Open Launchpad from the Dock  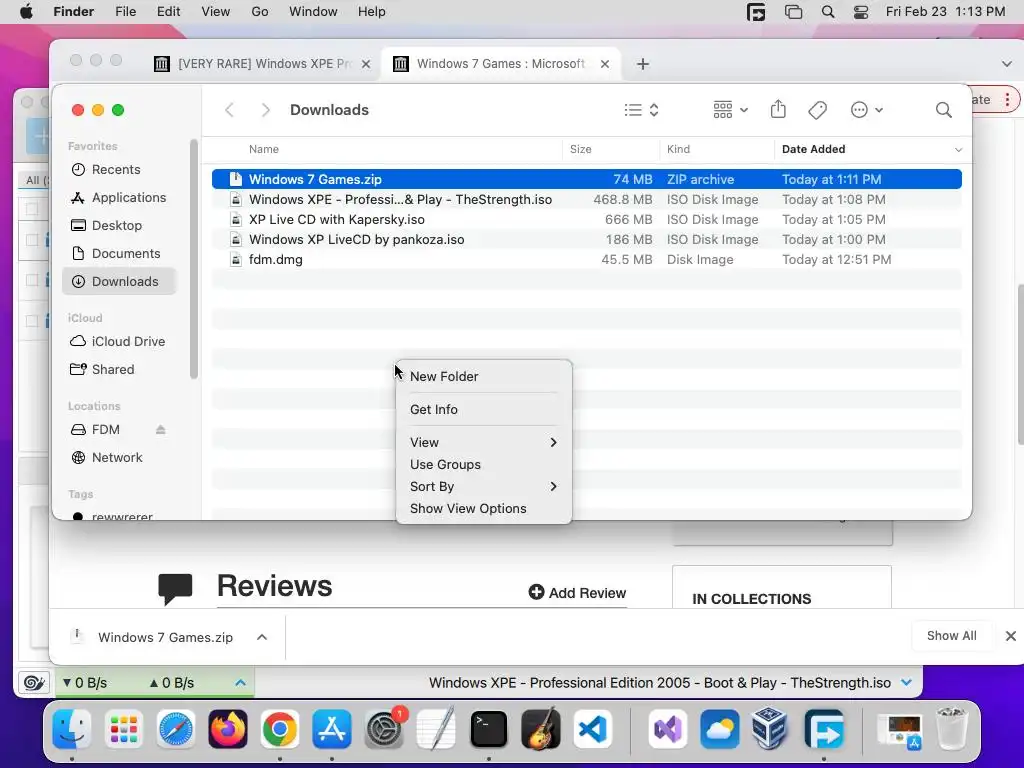pyautogui.click(x=123, y=728)
